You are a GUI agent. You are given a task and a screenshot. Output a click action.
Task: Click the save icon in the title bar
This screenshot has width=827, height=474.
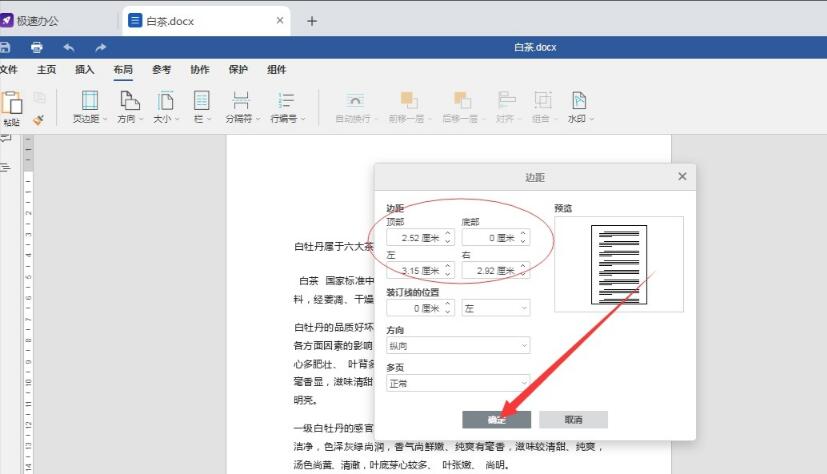pos(4,47)
